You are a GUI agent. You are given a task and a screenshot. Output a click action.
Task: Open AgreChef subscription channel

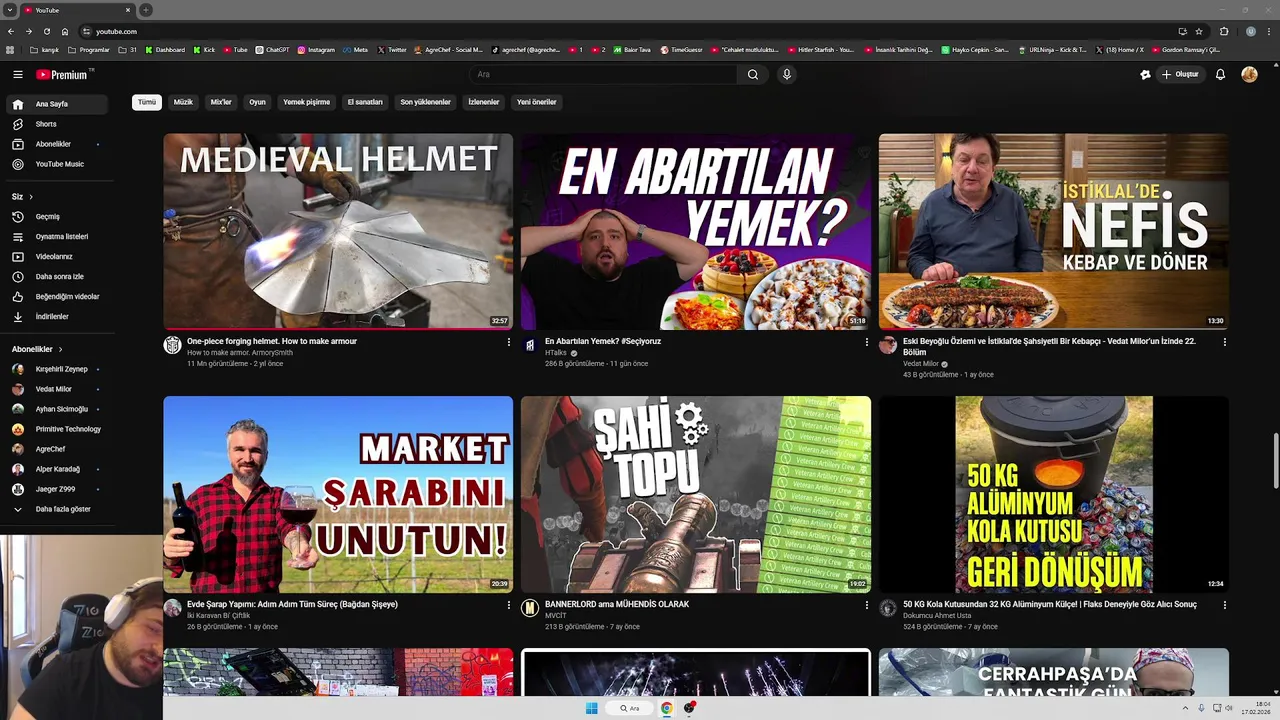pyautogui.click(x=56, y=449)
